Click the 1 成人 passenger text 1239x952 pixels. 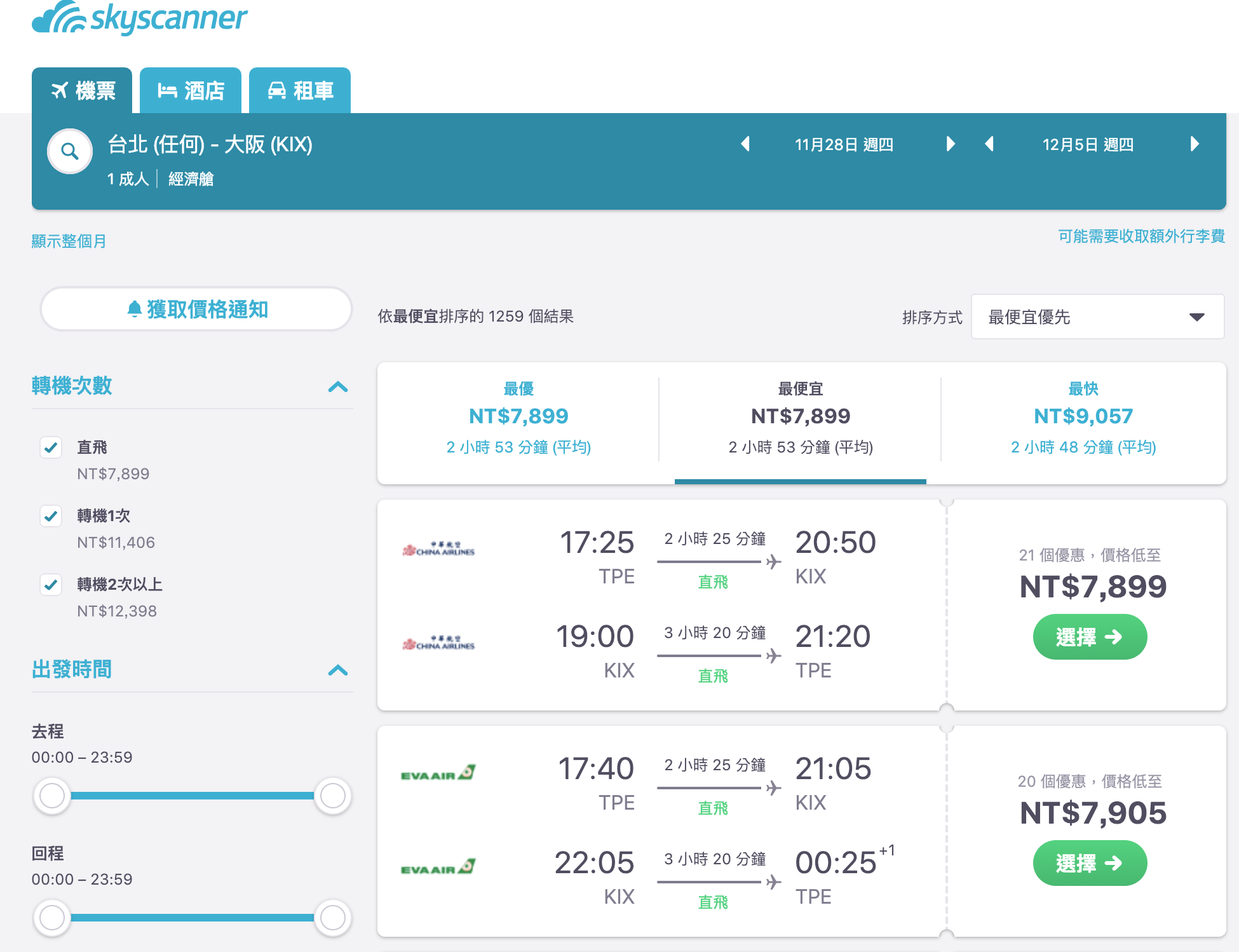128,179
